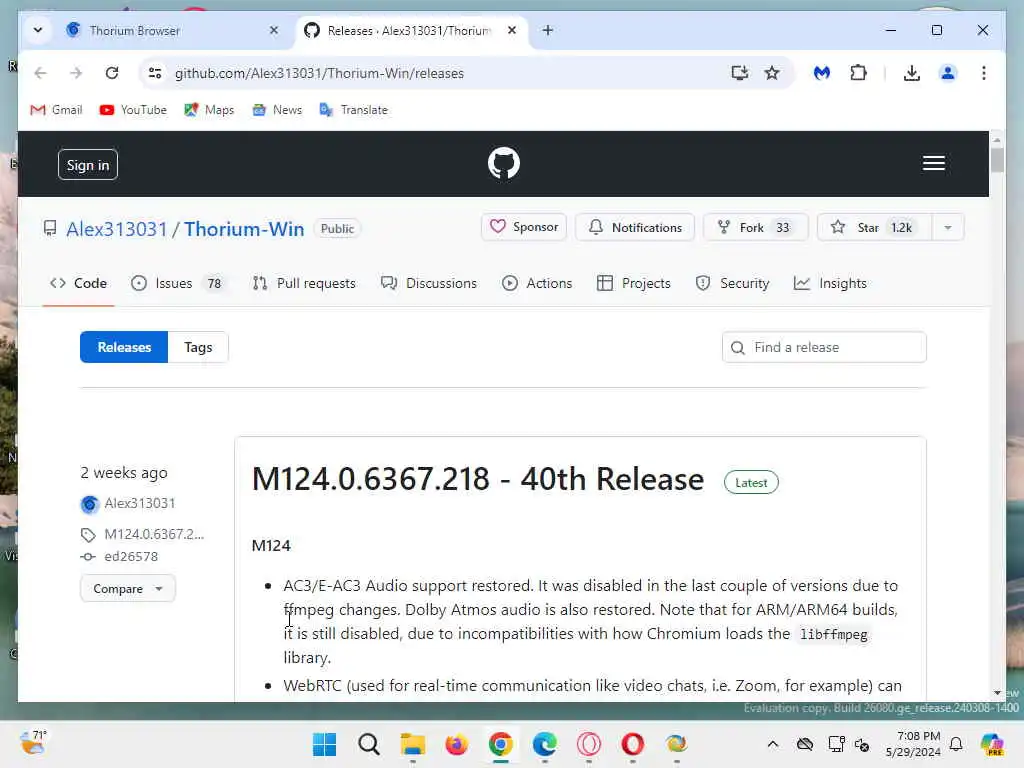Open the Discussions tab
This screenshot has width=1024, height=768.
tap(429, 283)
